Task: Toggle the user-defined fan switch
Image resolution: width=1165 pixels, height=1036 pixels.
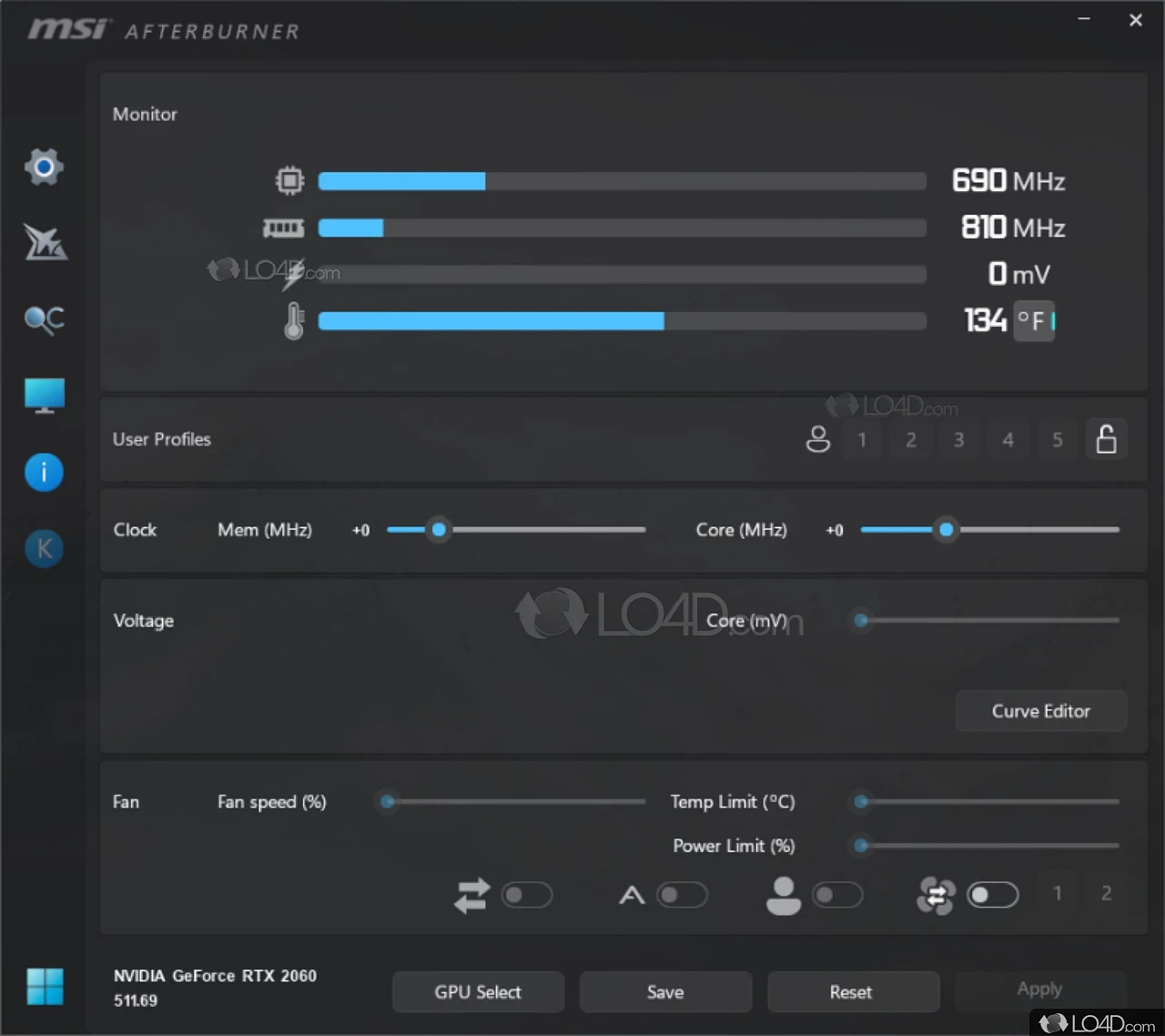Action: [x=837, y=895]
